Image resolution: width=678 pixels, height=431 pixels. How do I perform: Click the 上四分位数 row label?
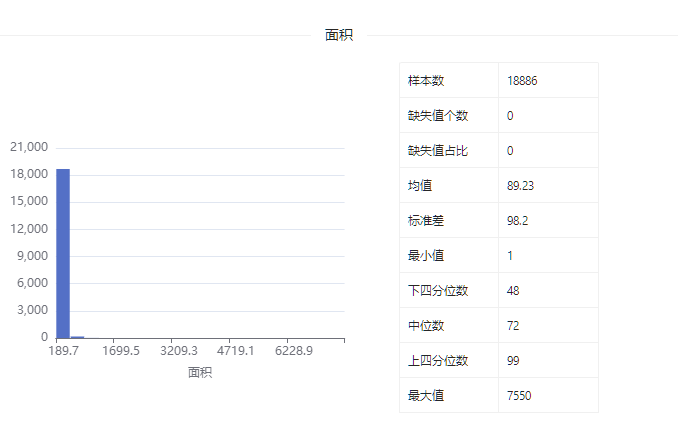(438, 361)
